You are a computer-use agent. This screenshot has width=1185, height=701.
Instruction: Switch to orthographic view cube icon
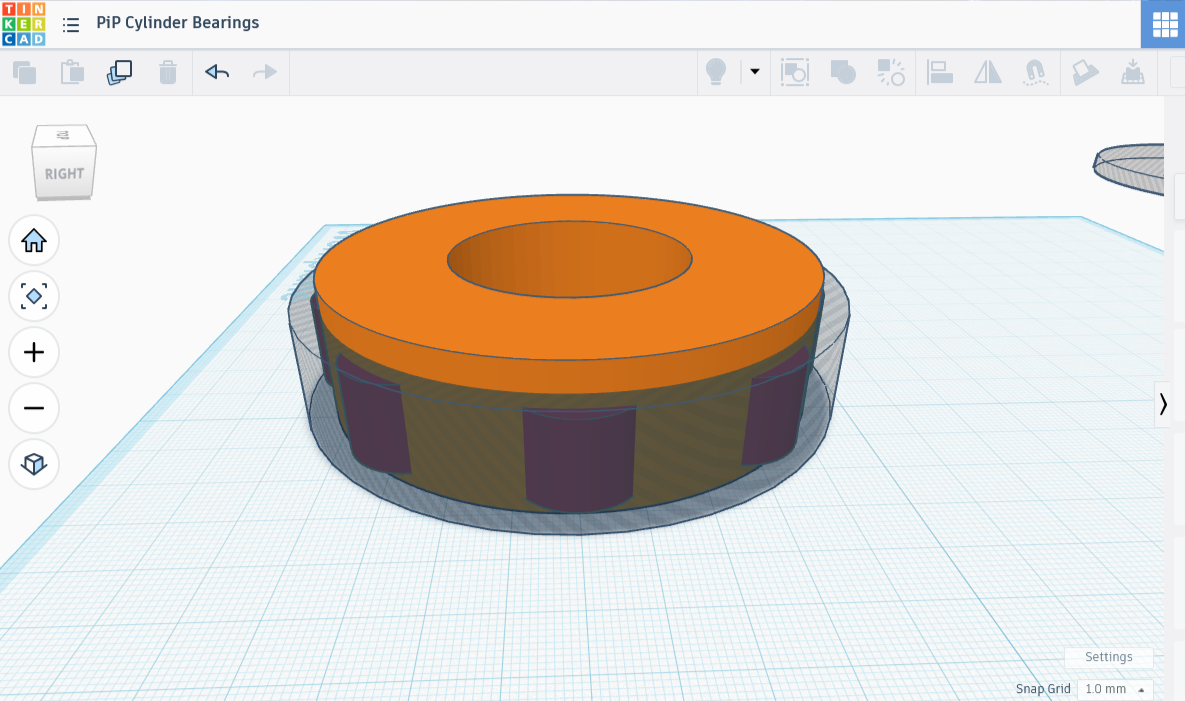pos(34,464)
